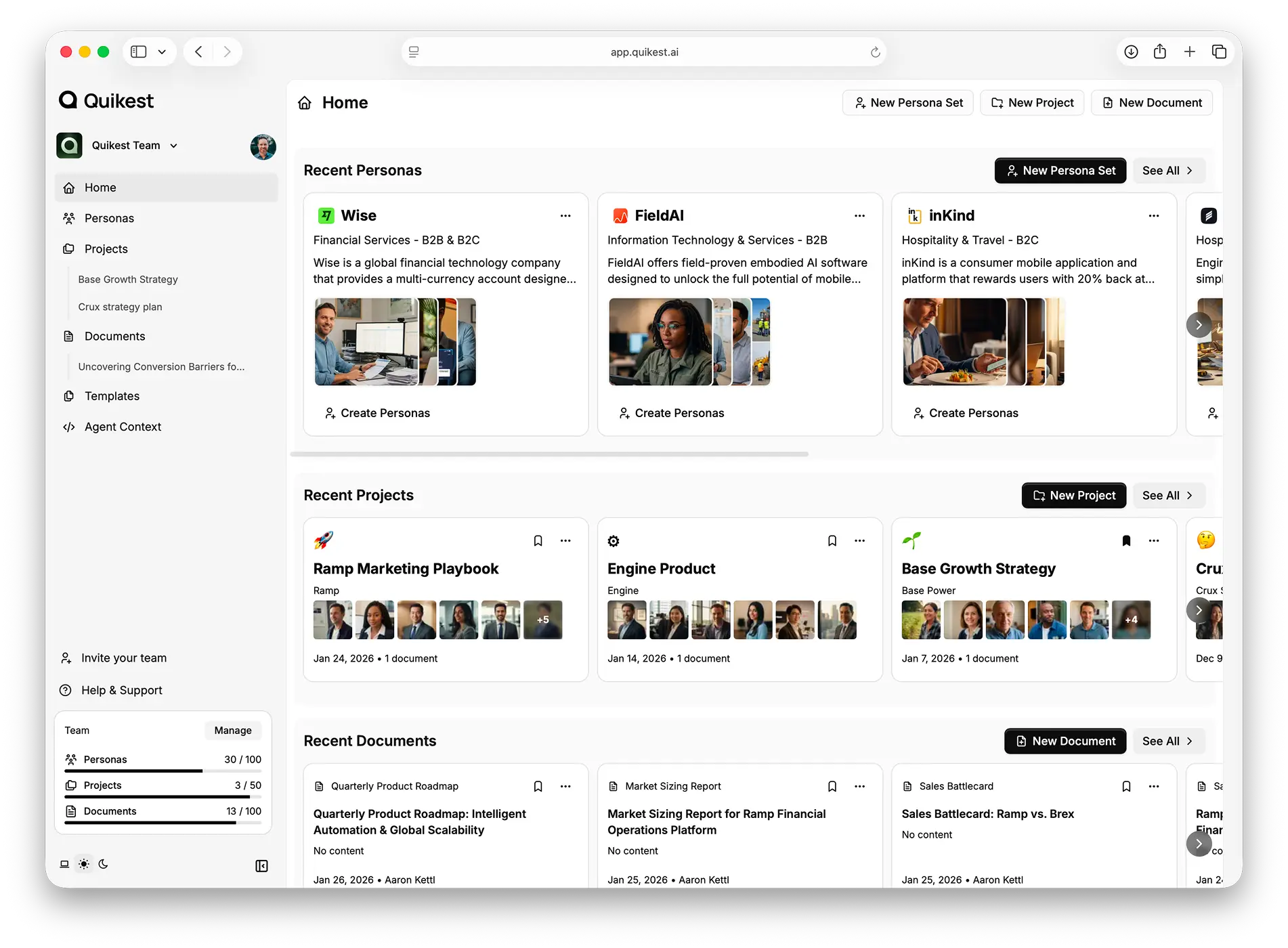Click Personas usage progress bar
The image size is (1288, 948).
pyautogui.click(x=163, y=771)
